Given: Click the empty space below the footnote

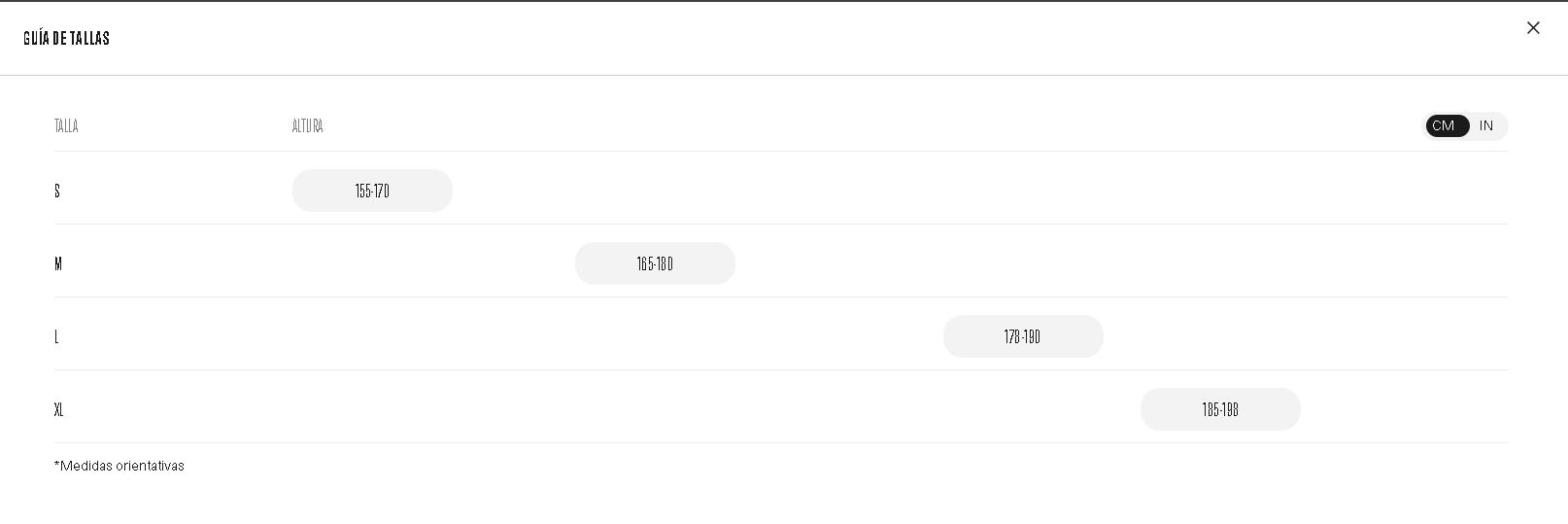Looking at the screenshot, I should click(x=777, y=501).
